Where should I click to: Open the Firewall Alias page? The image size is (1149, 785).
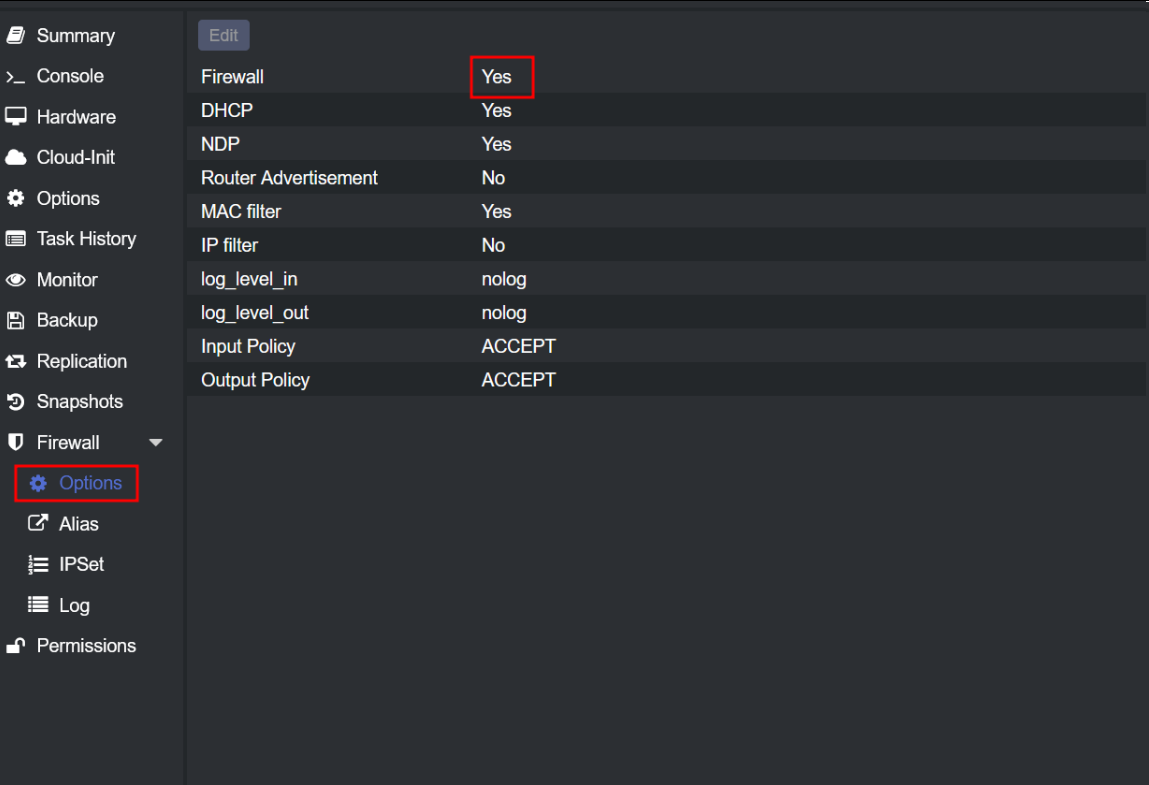click(78, 524)
